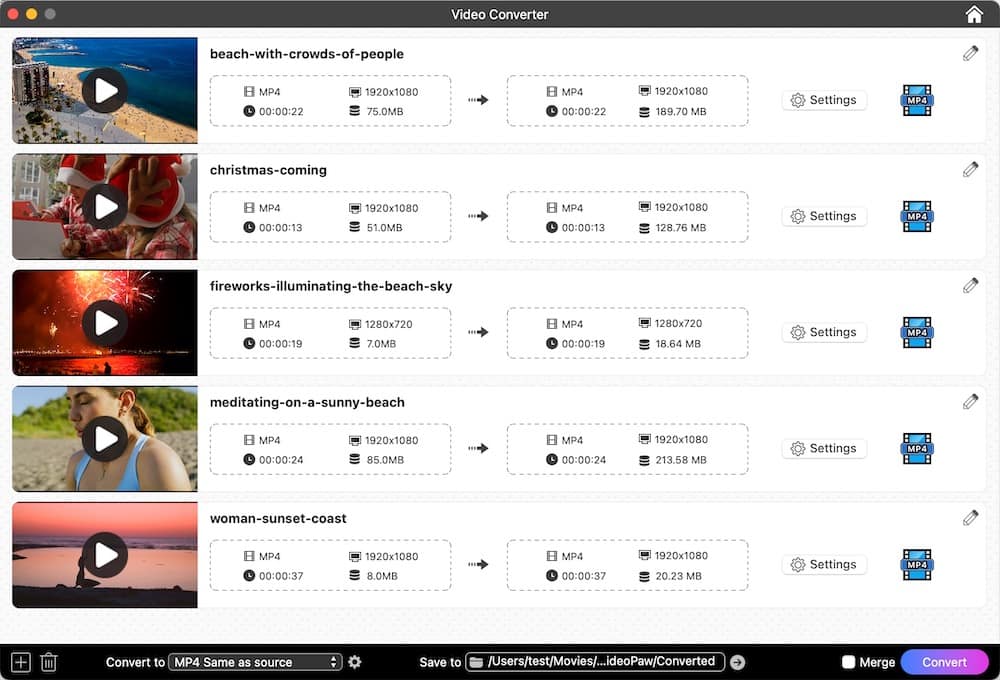
Task: Play the woman-sunset-coast preview
Action: tap(104, 555)
